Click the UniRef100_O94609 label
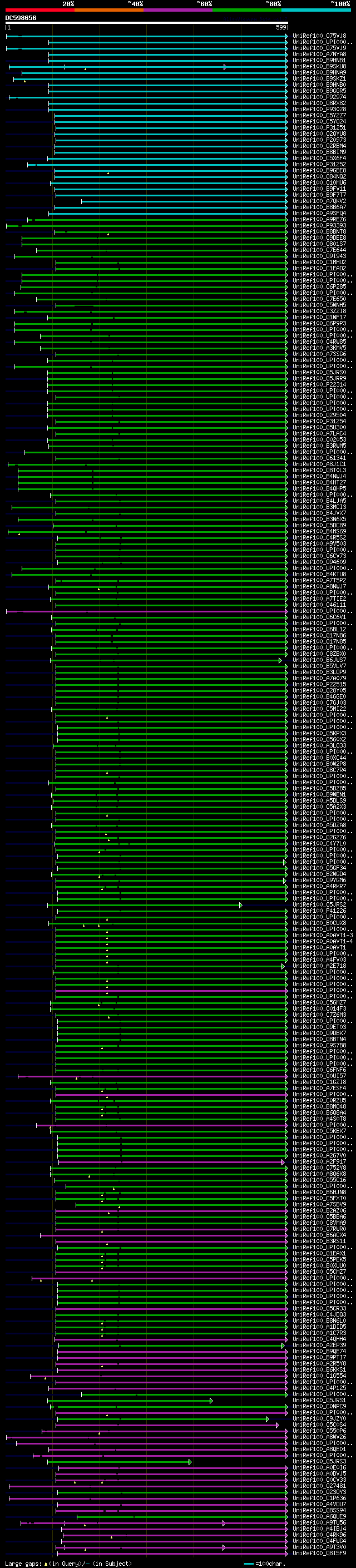The image size is (356, 1568). pyautogui.click(x=319, y=562)
